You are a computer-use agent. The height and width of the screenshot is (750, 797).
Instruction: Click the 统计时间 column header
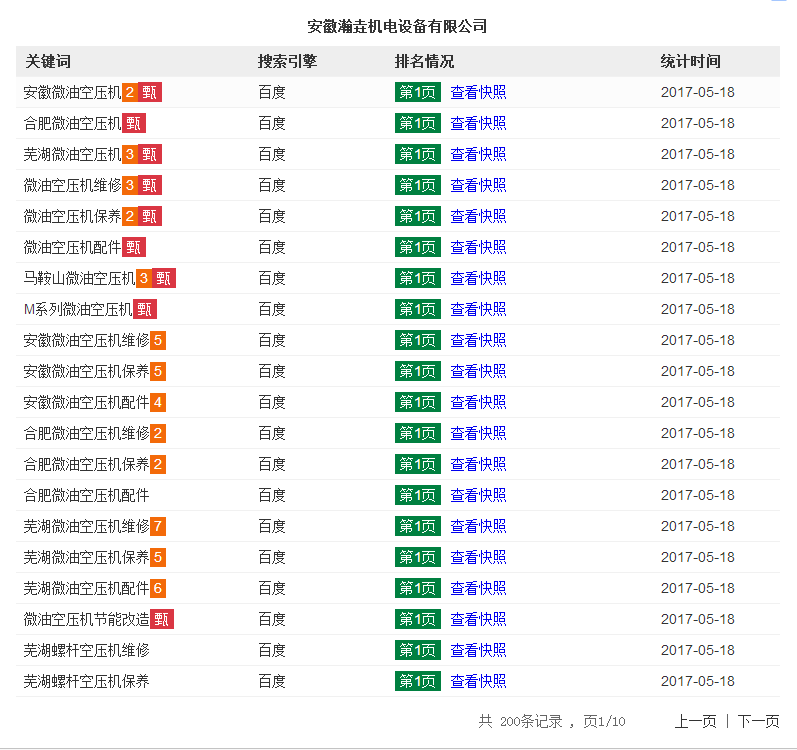pos(690,61)
